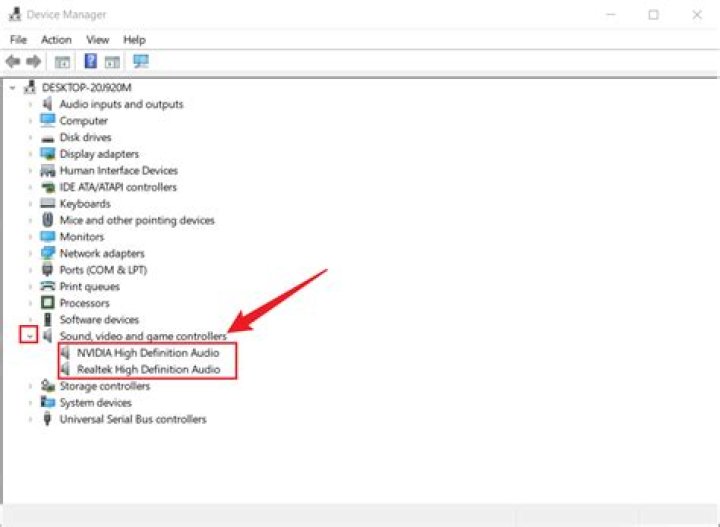The image size is (720, 527).
Task: Expand the Disk drives category
Action: (31, 138)
